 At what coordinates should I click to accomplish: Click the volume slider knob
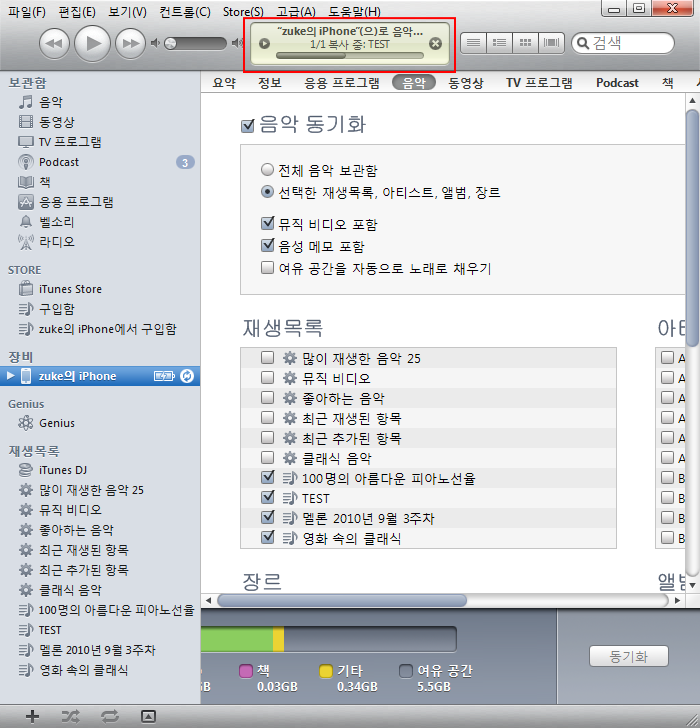pyautogui.click(x=170, y=44)
